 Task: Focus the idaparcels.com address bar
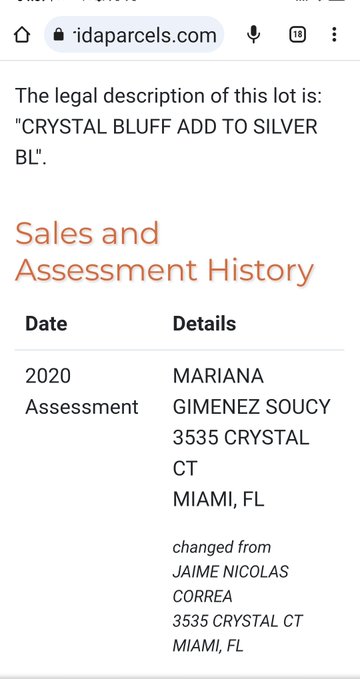[x=134, y=35]
